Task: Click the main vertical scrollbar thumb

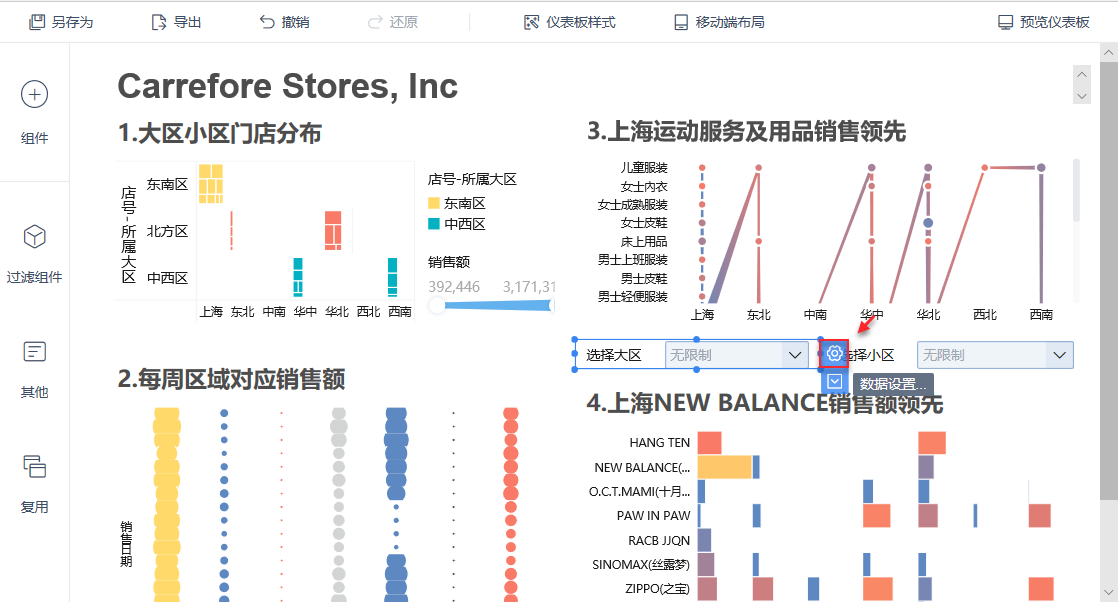Action: pos(1109,280)
